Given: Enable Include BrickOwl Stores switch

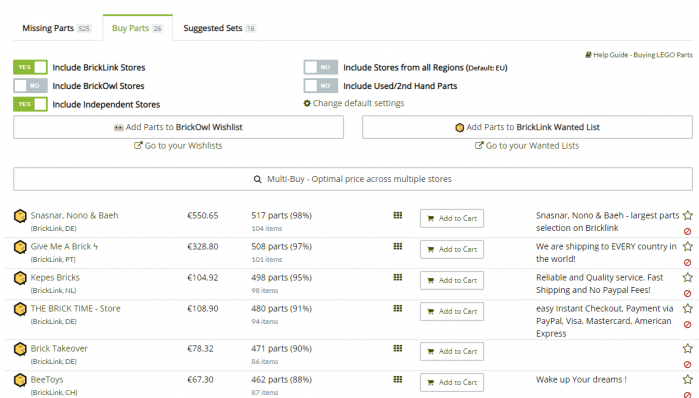Looking at the screenshot, I should click(30, 86).
